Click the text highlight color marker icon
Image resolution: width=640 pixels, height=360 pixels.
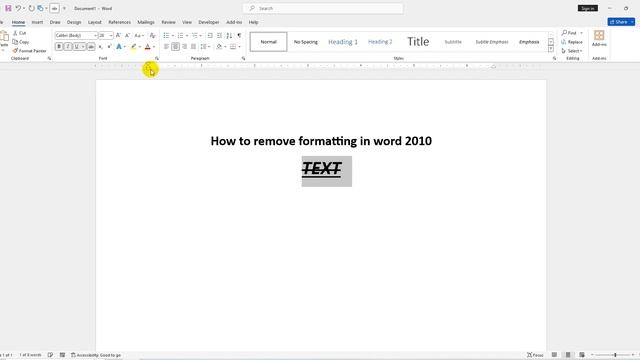point(133,47)
